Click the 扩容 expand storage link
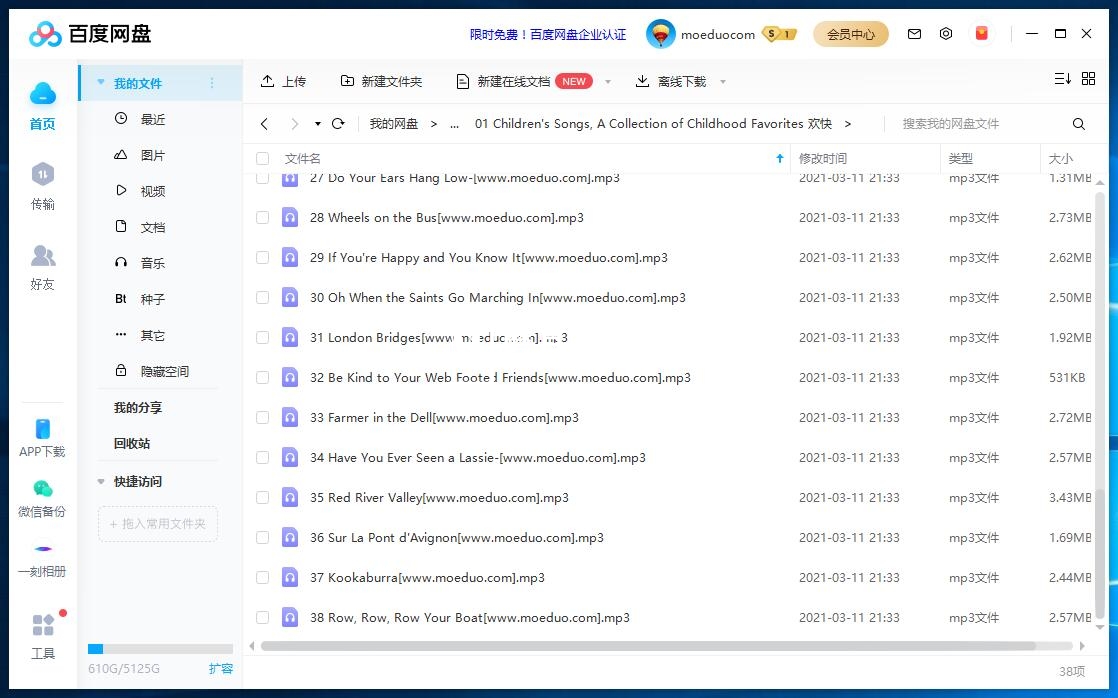1118x698 pixels. point(220,669)
